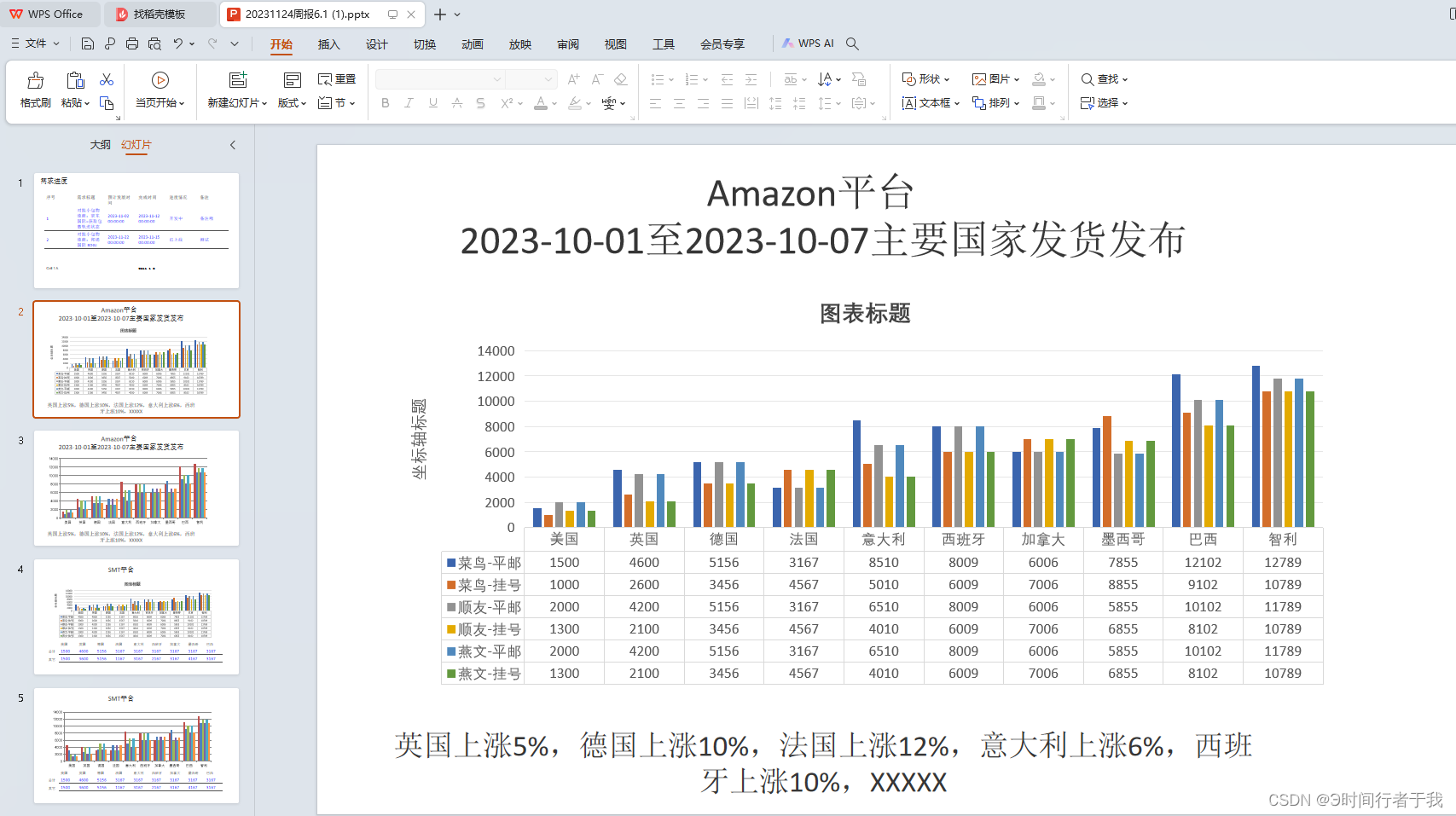This screenshot has height=816, width=1456.
Task: Click the Save icon in quick toolbar
Action: 87,43
